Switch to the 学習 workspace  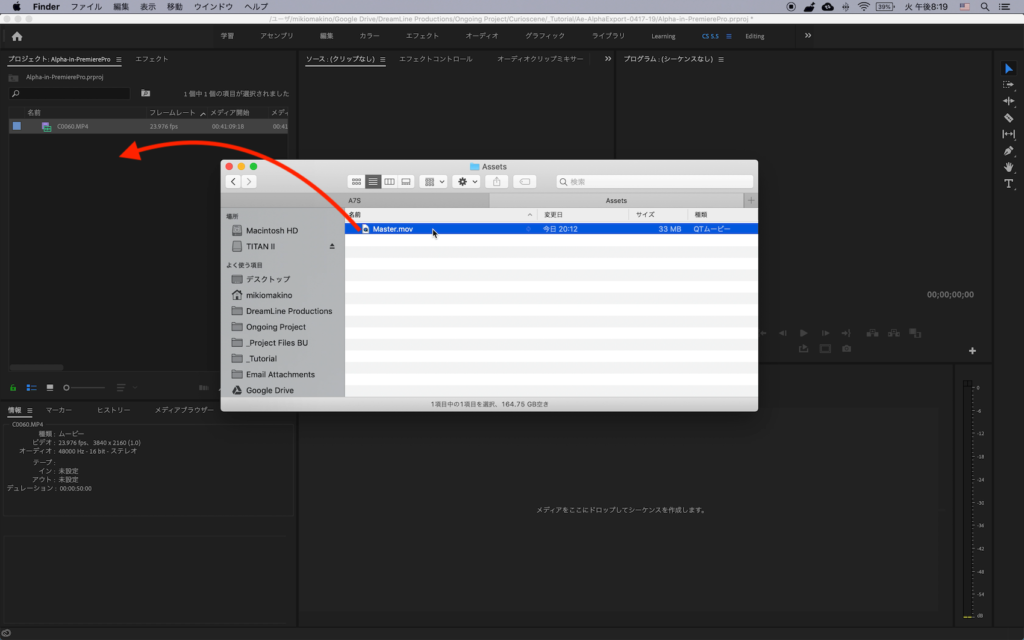point(227,36)
